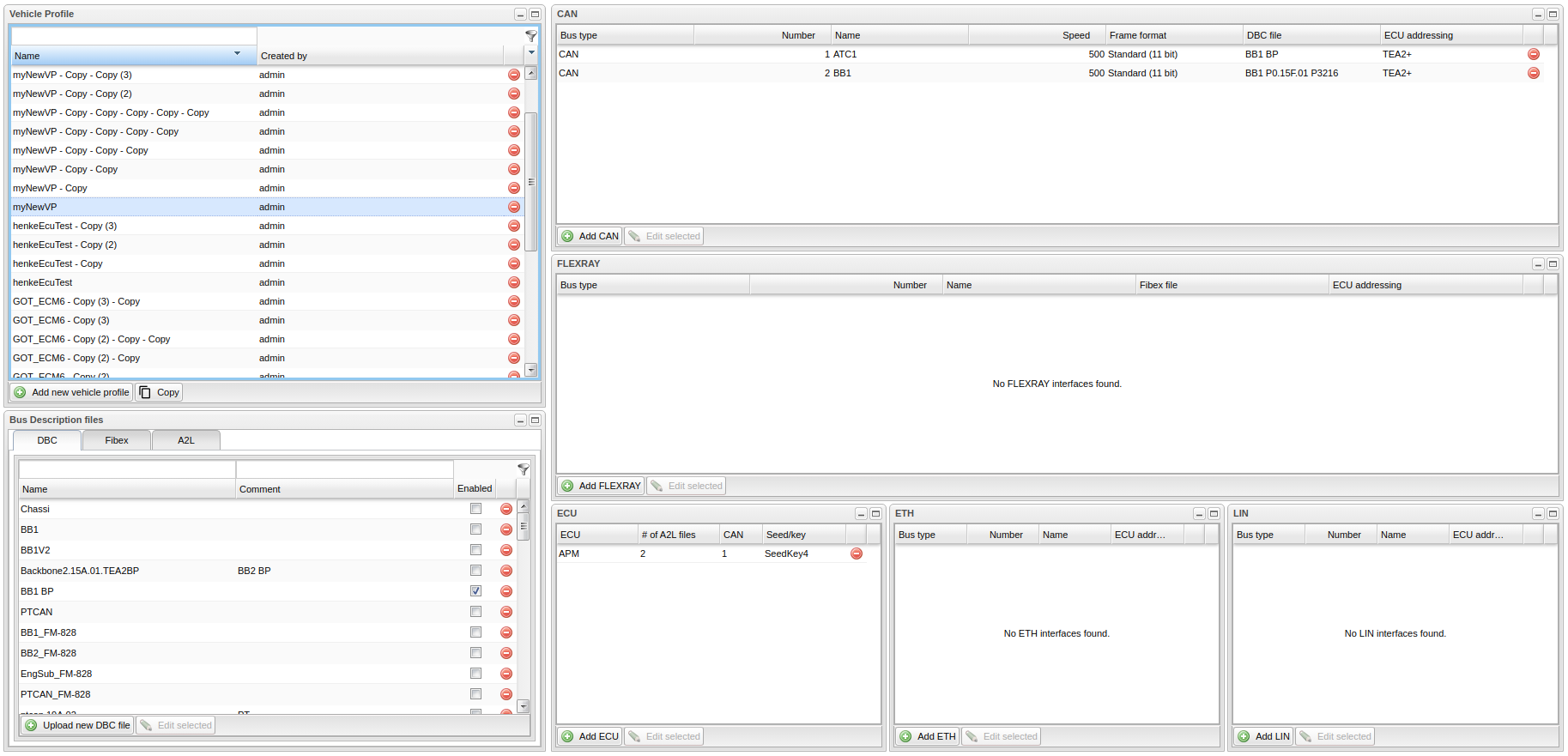
Task: Click the DBC name filter field
Action: point(127,469)
